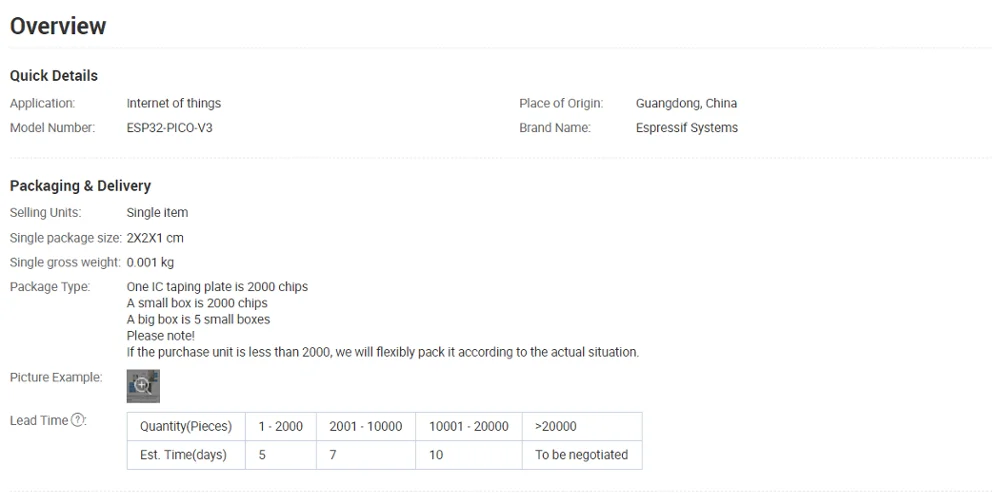
Task: Click the Quick Details section title
Action: [x=54, y=75]
